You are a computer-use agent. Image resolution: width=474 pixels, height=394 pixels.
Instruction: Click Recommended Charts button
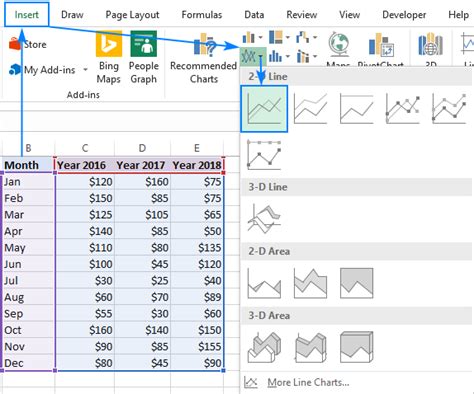pyautogui.click(x=203, y=58)
